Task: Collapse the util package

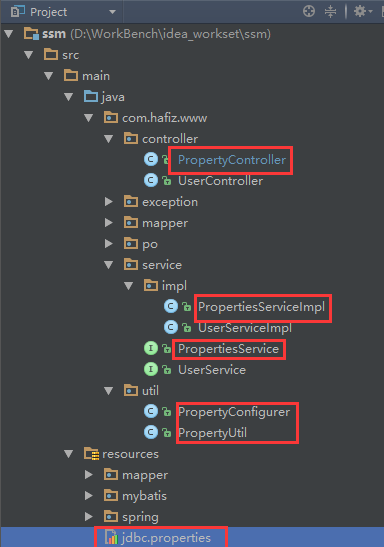Action: 109,391
